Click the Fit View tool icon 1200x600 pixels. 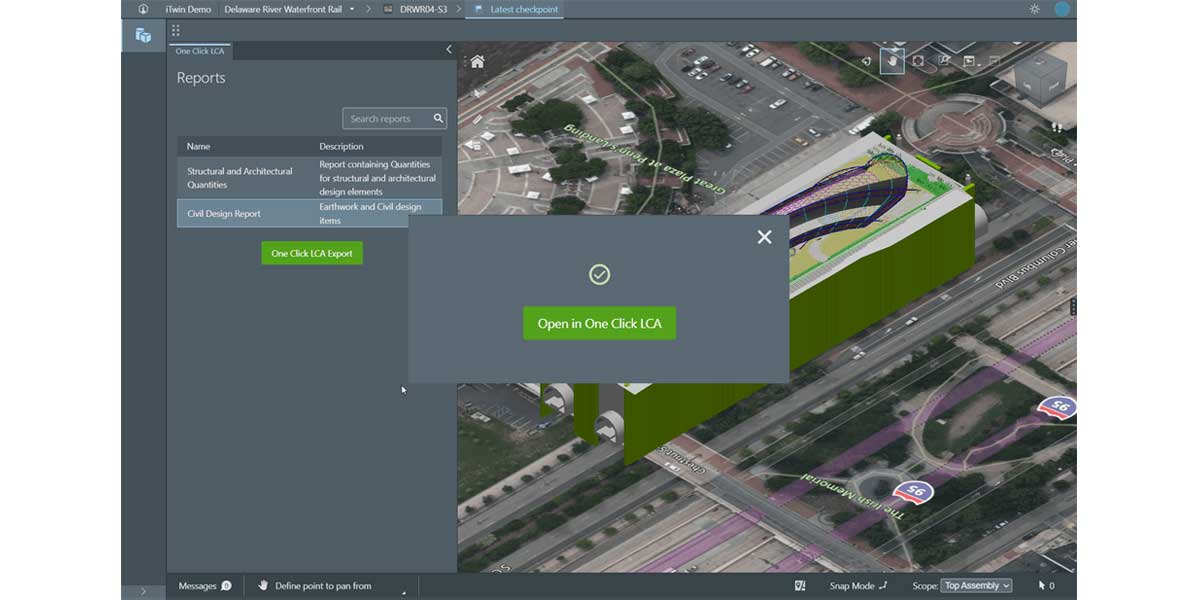tap(918, 61)
